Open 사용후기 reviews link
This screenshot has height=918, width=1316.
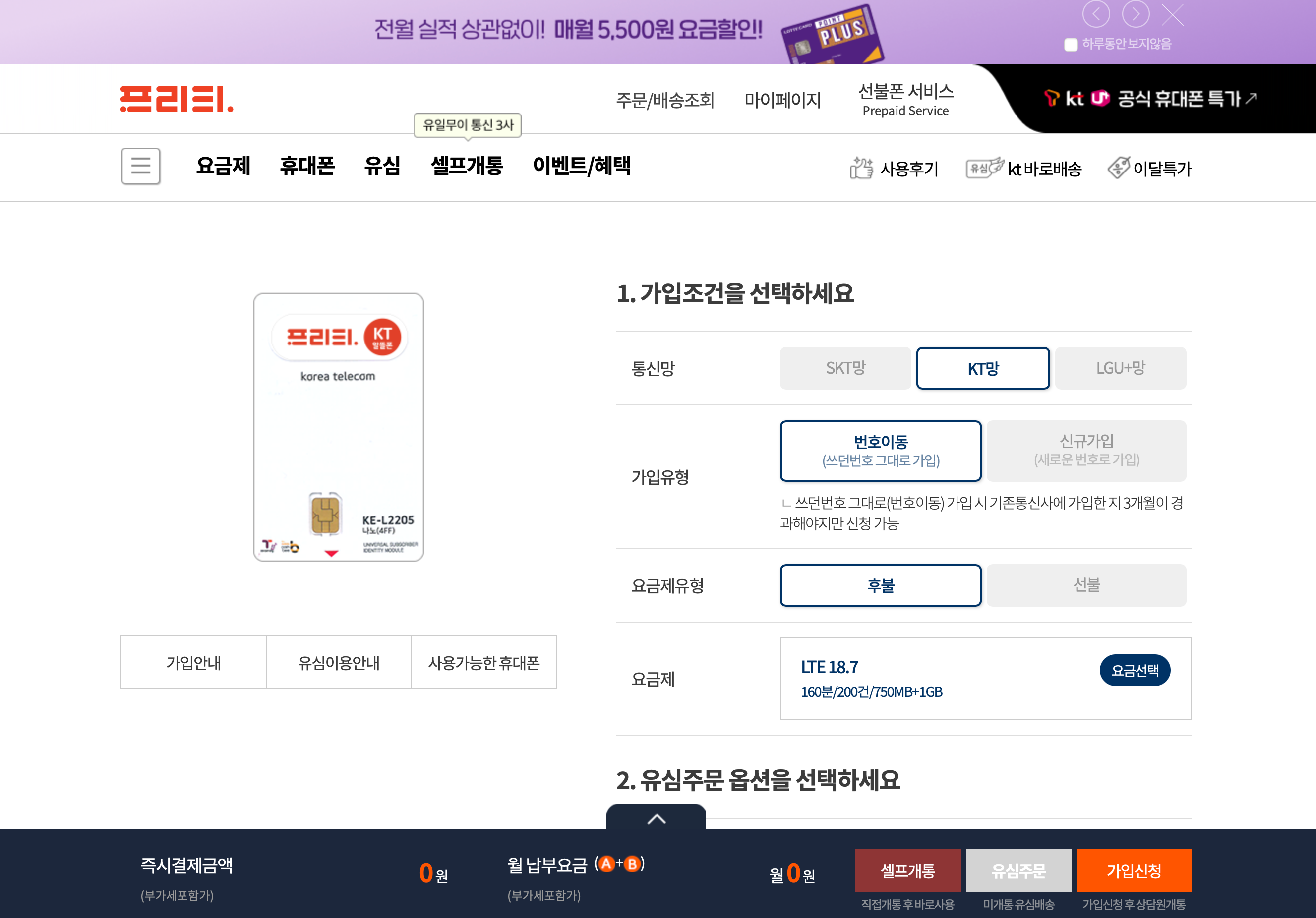[894, 169]
